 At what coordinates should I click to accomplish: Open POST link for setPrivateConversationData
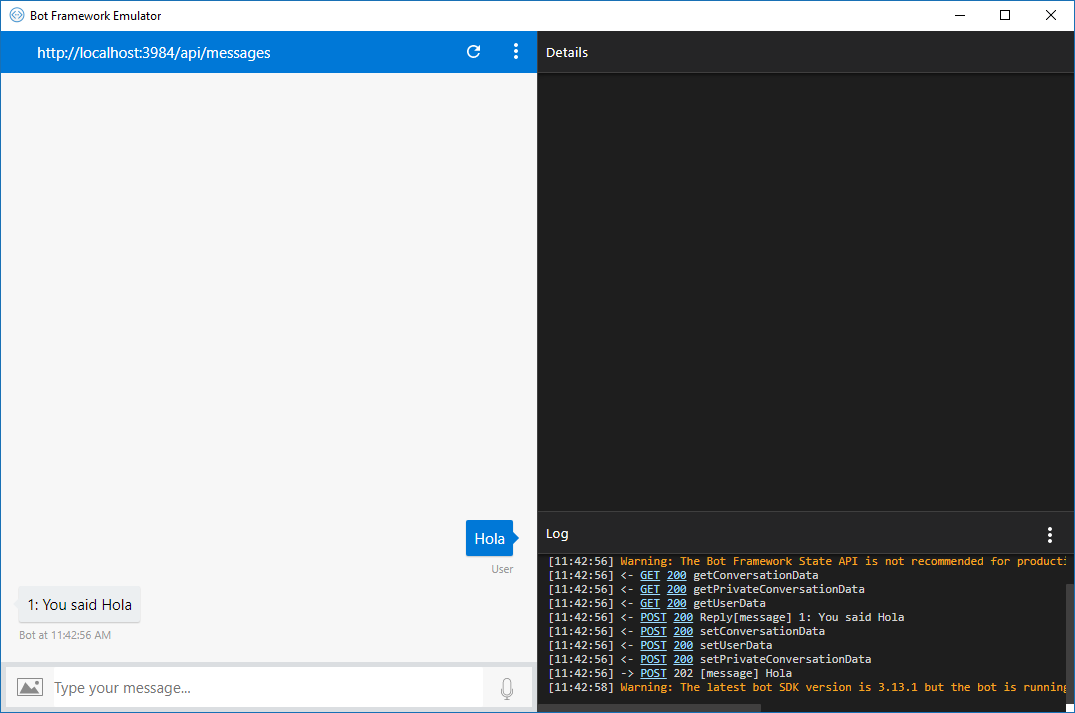click(x=653, y=659)
